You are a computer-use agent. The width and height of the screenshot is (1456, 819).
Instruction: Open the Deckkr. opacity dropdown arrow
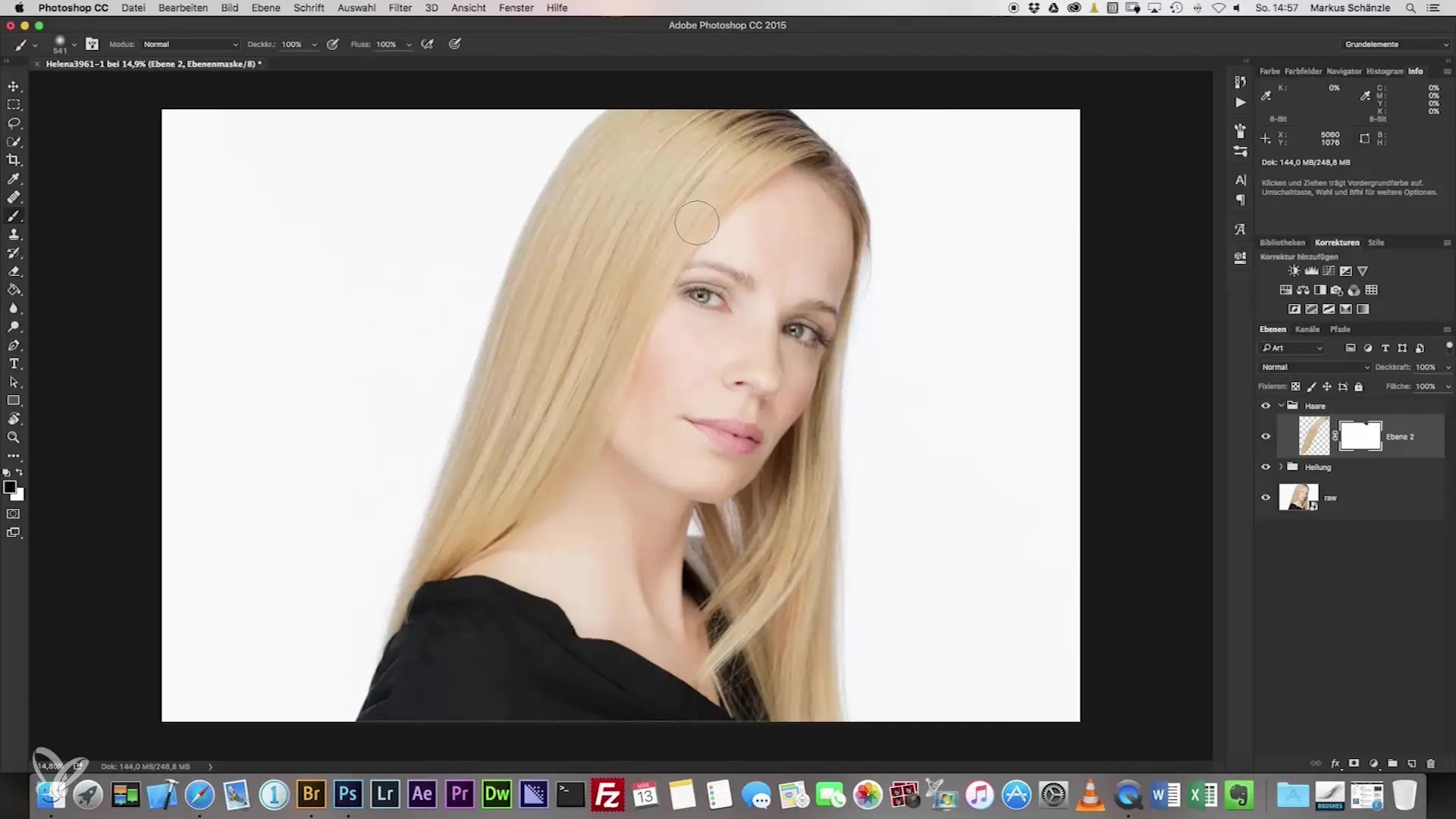pyautogui.click(x=314, y=44)
